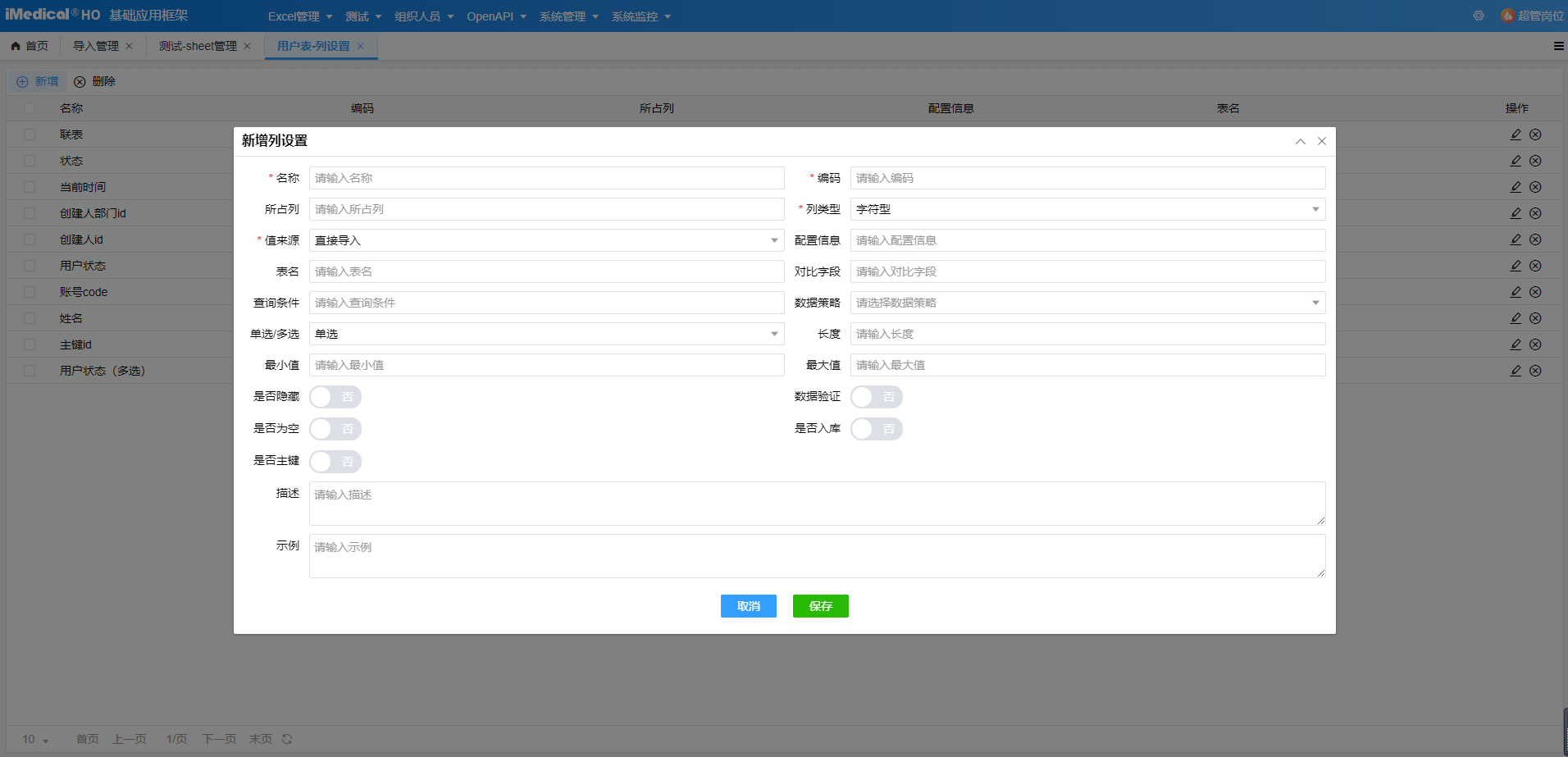1568x757 pixels.
Task: Open the 列类型 dropdown
Action: [1087, 209]
